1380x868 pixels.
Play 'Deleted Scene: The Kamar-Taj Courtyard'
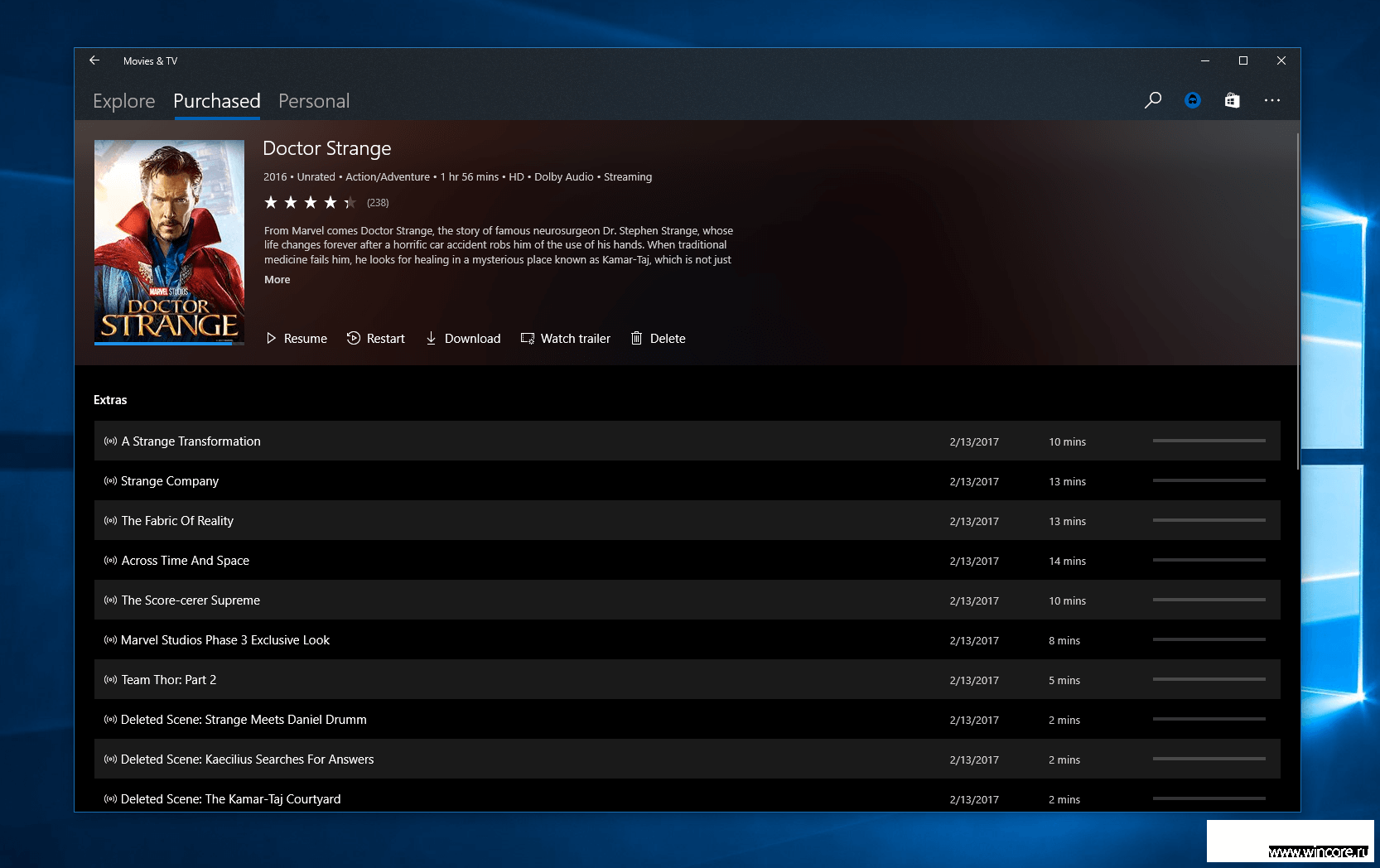click(688, 795)
